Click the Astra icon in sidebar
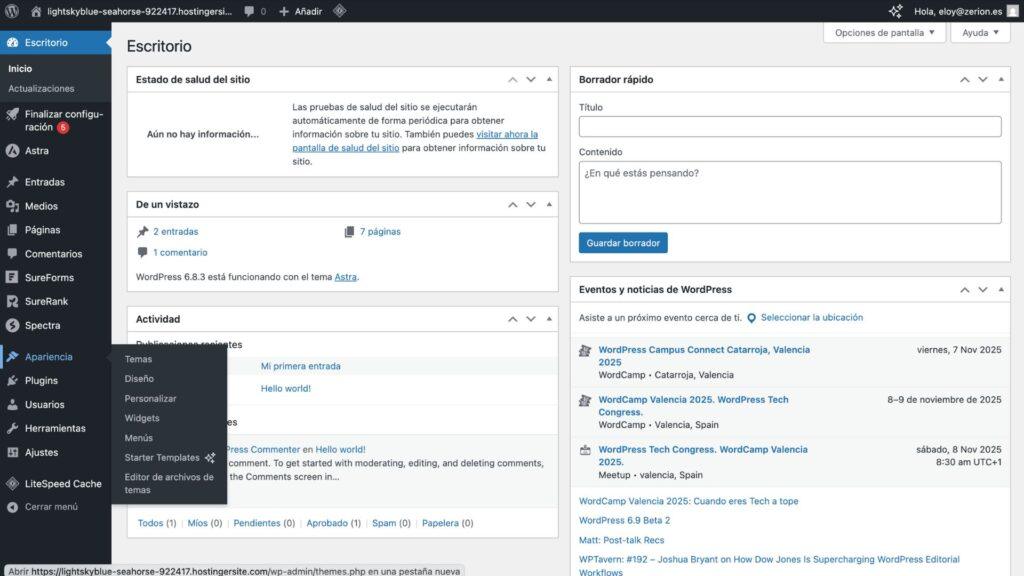Viewport: 1024px width, 576px height. [x=12, y=151]
